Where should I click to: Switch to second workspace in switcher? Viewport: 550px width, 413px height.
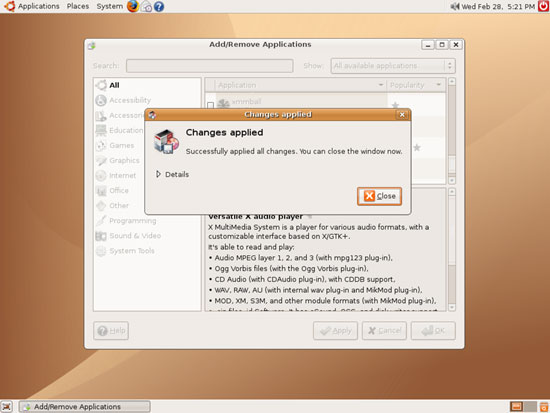click(530, 407)
